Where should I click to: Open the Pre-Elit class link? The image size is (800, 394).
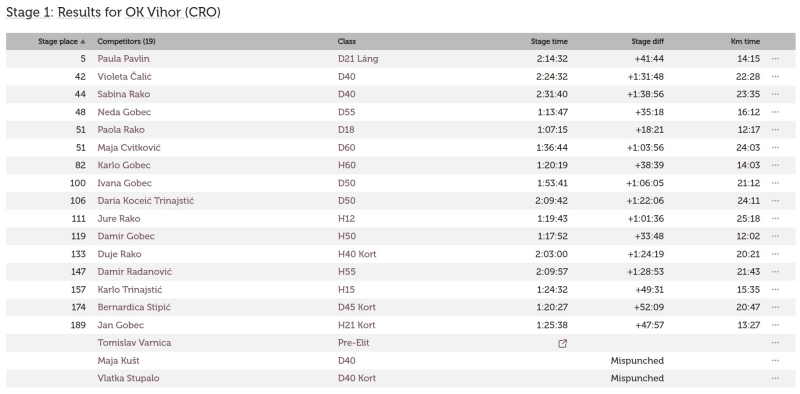[354, 343]
